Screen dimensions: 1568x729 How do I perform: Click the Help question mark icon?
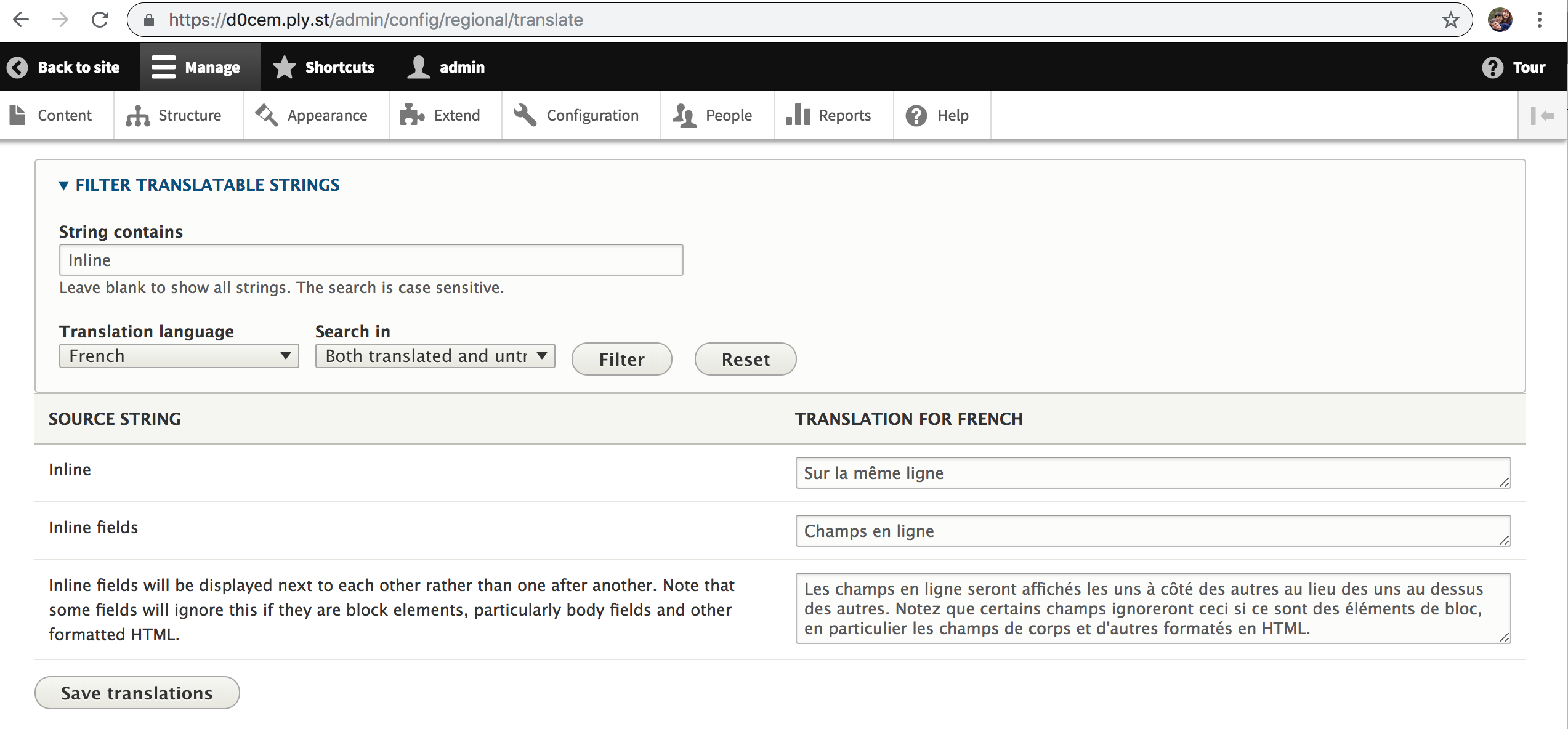tap(916, 115)
